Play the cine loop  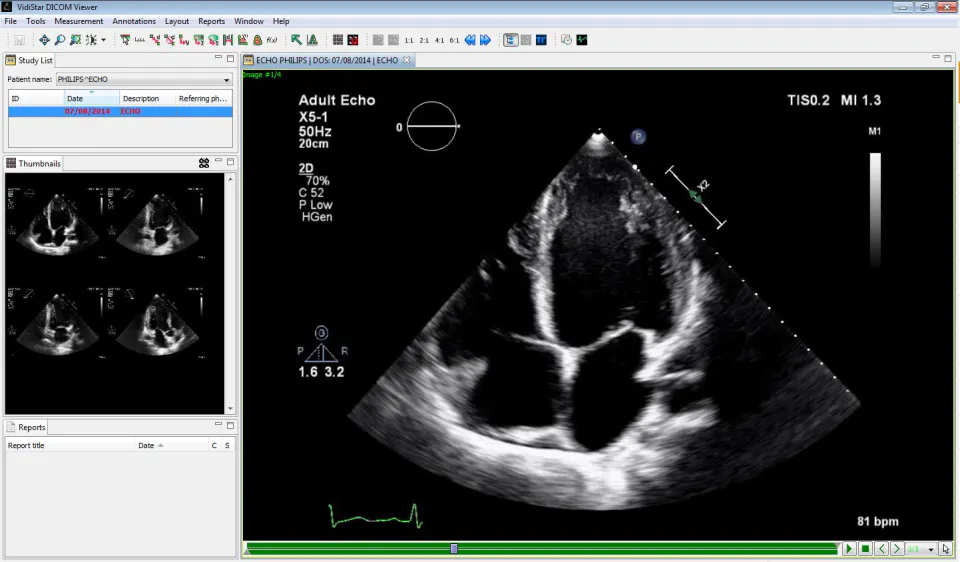(x=849, y=549)
